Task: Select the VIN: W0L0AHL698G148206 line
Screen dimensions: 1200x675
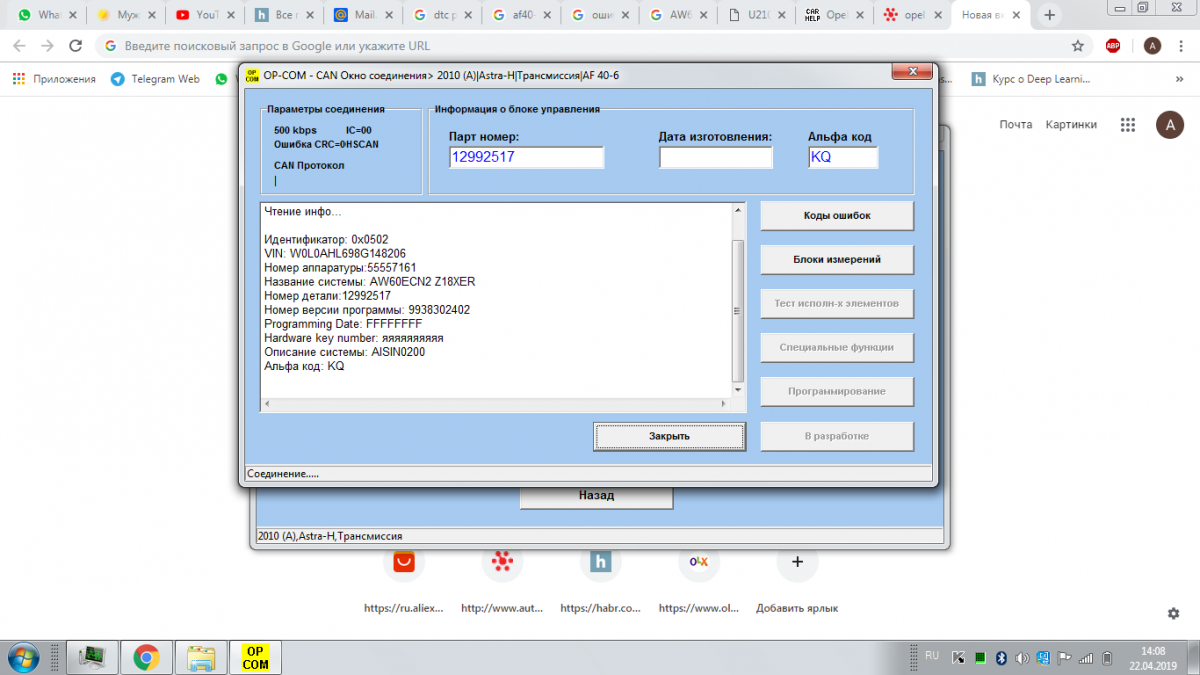Action: (335, 254)
